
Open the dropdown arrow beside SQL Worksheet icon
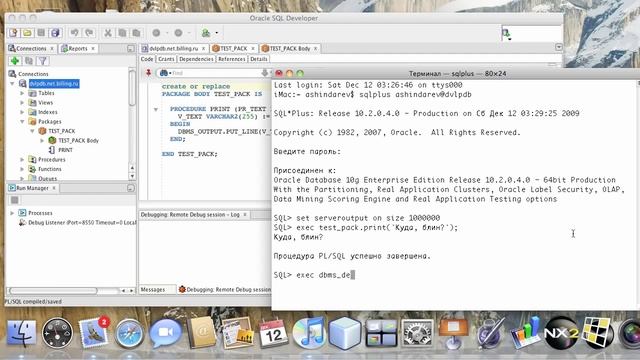(217, 33)
